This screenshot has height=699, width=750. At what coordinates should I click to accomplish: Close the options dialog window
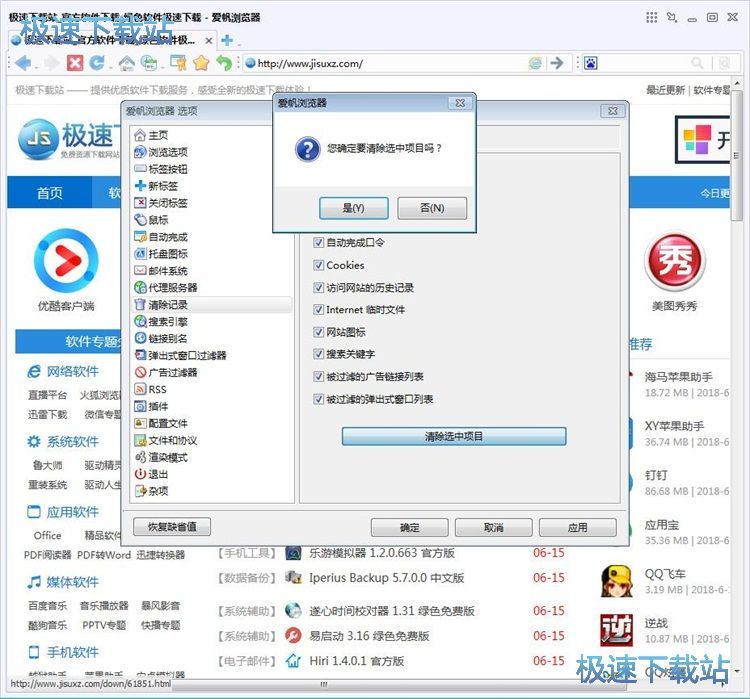(x=612, y=111)
